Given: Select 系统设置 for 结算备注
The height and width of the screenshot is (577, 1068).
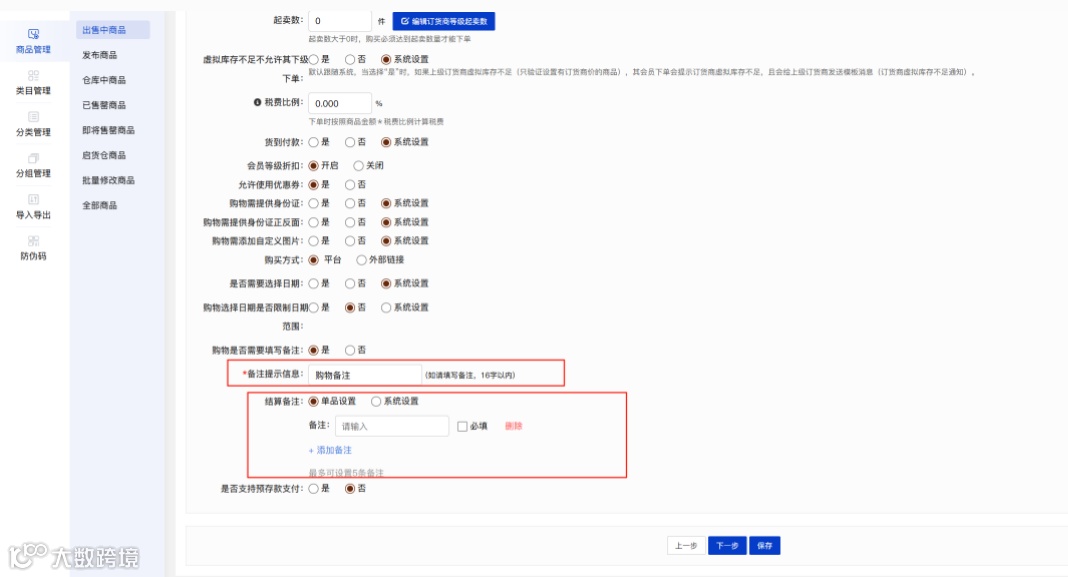Looking at the screenshot, I should 376,401.
